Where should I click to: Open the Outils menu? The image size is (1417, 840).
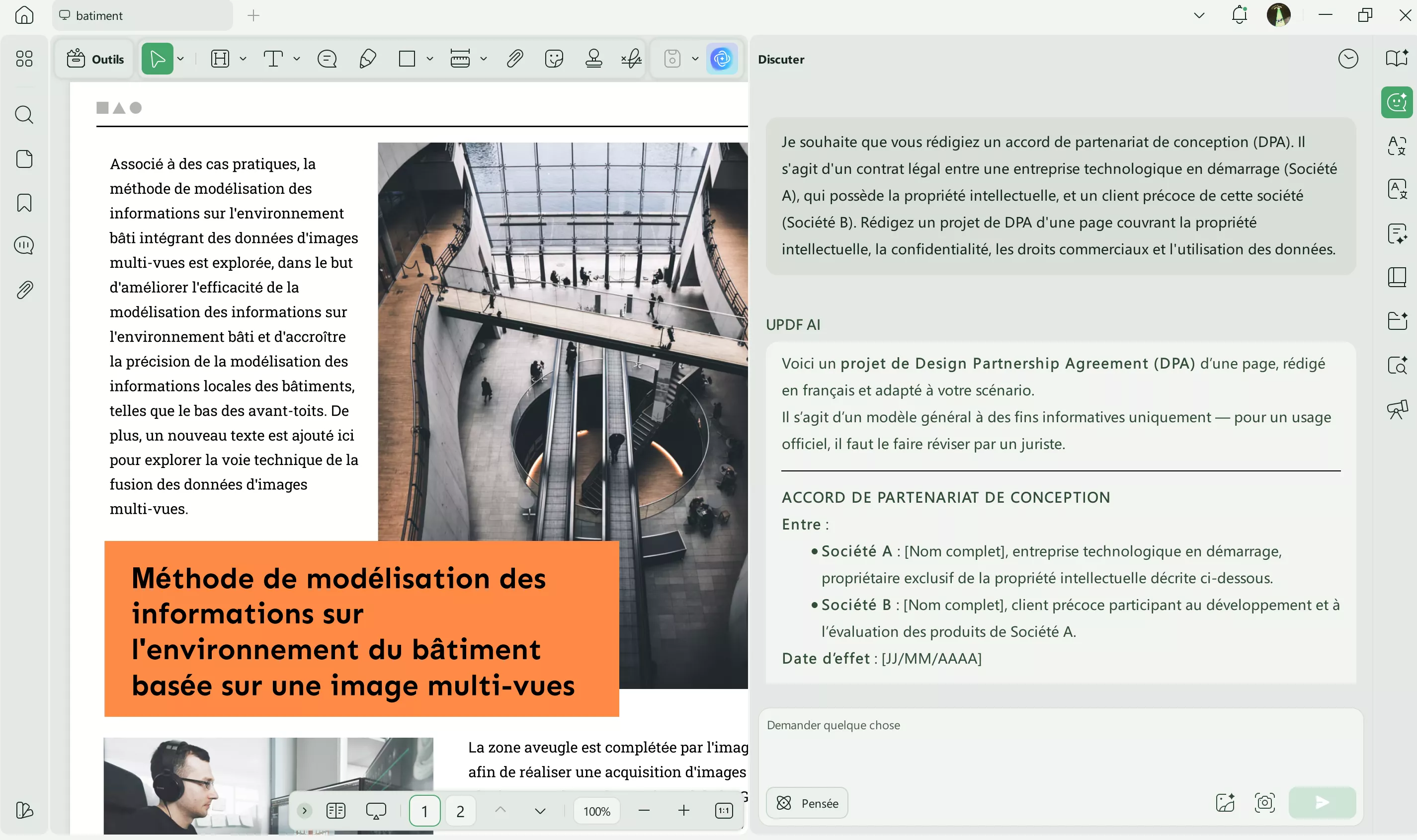pyautogui.click(x=95, y=59)
